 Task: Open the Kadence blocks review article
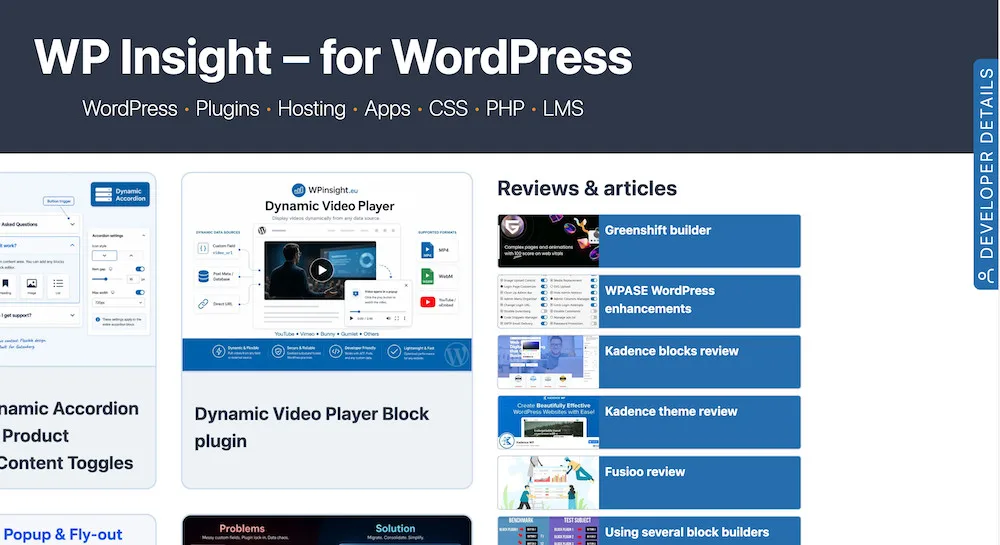[x=672, y=351]
